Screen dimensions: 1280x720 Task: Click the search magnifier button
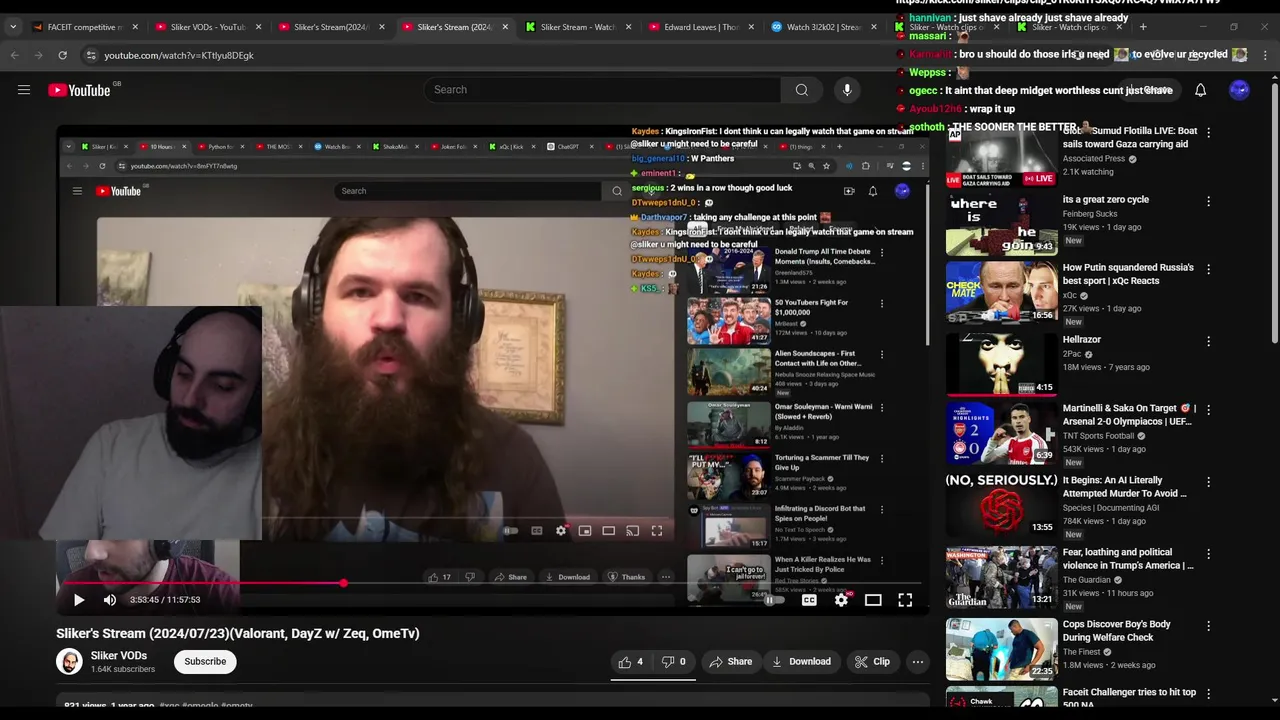[801, 90]
